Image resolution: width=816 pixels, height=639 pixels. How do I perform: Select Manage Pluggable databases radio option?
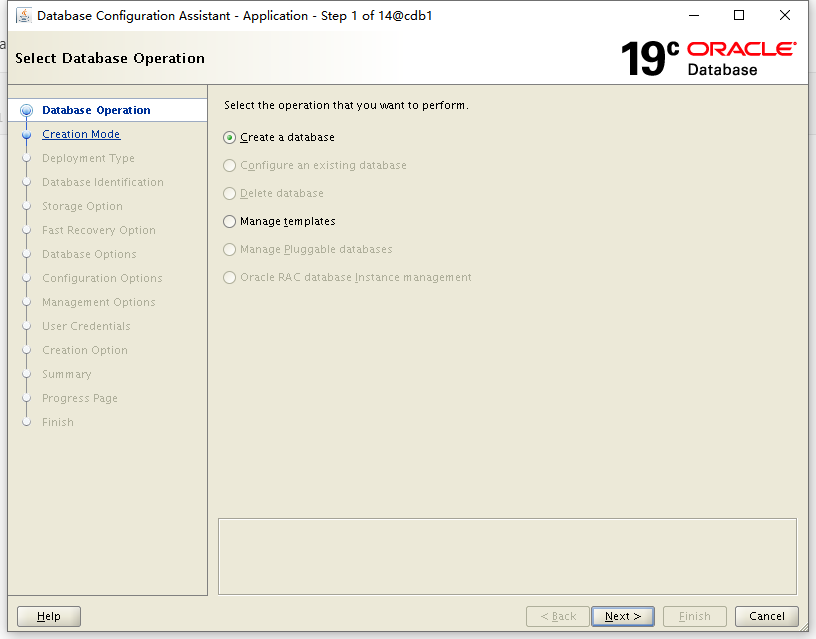[229, 250]
